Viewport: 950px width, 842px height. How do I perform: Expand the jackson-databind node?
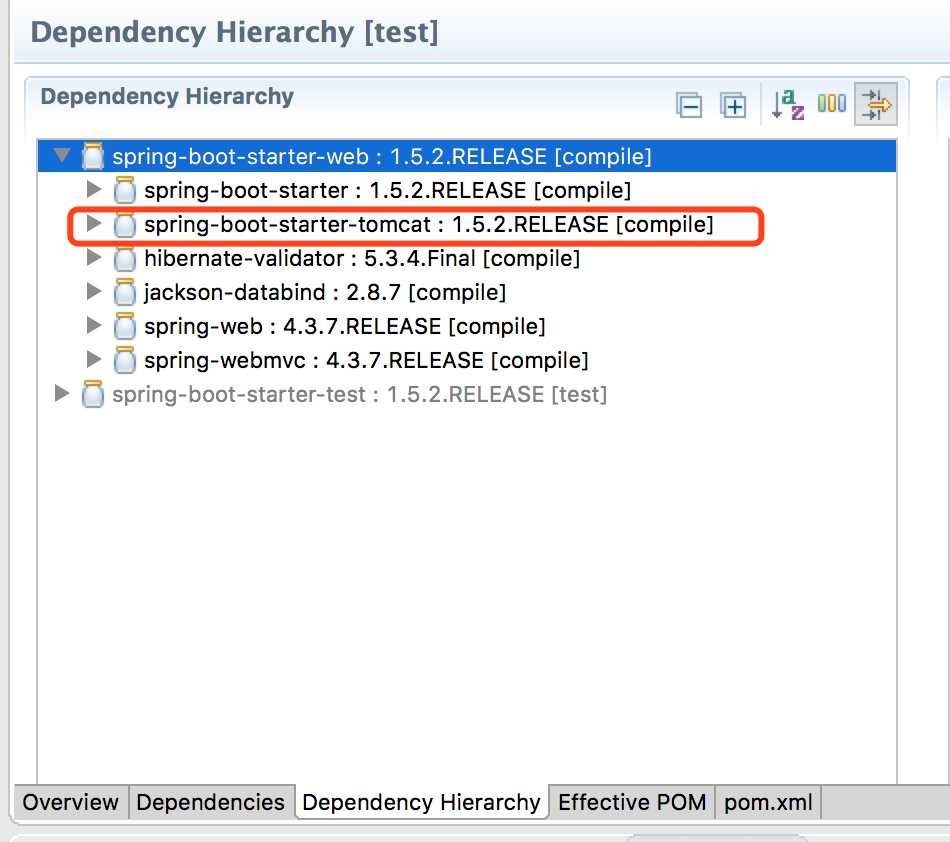pyautogui.click(x=93, y=291)
